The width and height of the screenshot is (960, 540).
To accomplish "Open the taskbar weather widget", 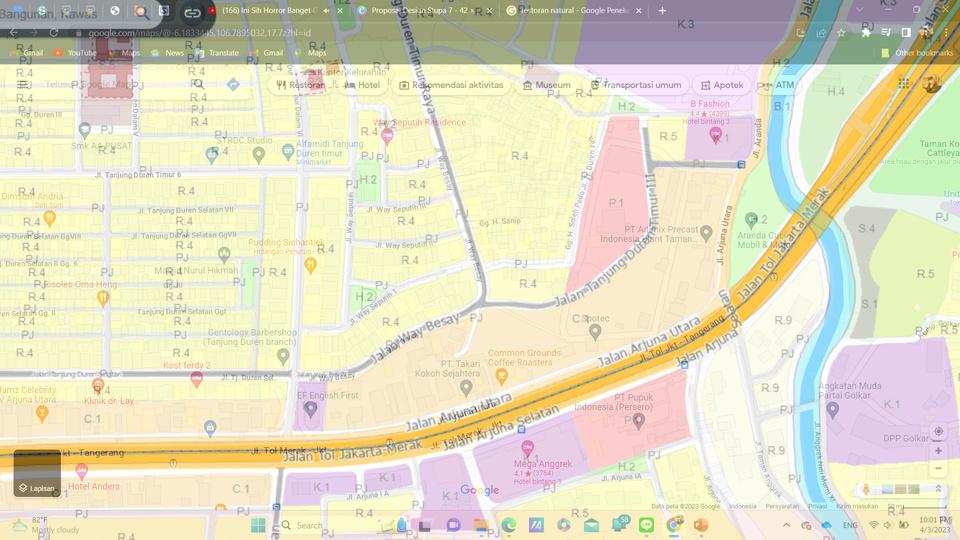I will pyautogui.click(x=48, y=525).
